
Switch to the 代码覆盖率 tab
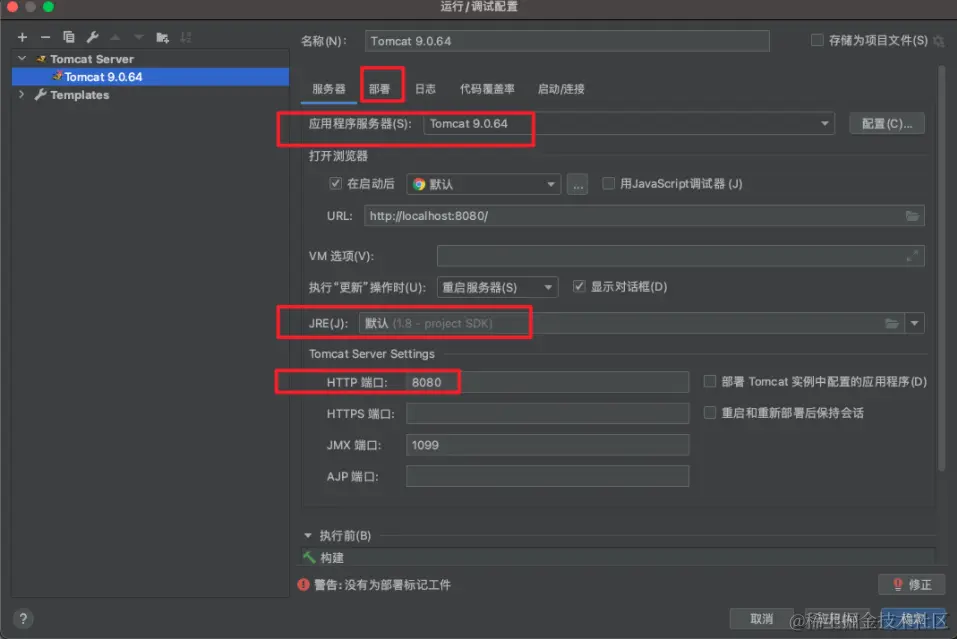(x=487, y=89)
